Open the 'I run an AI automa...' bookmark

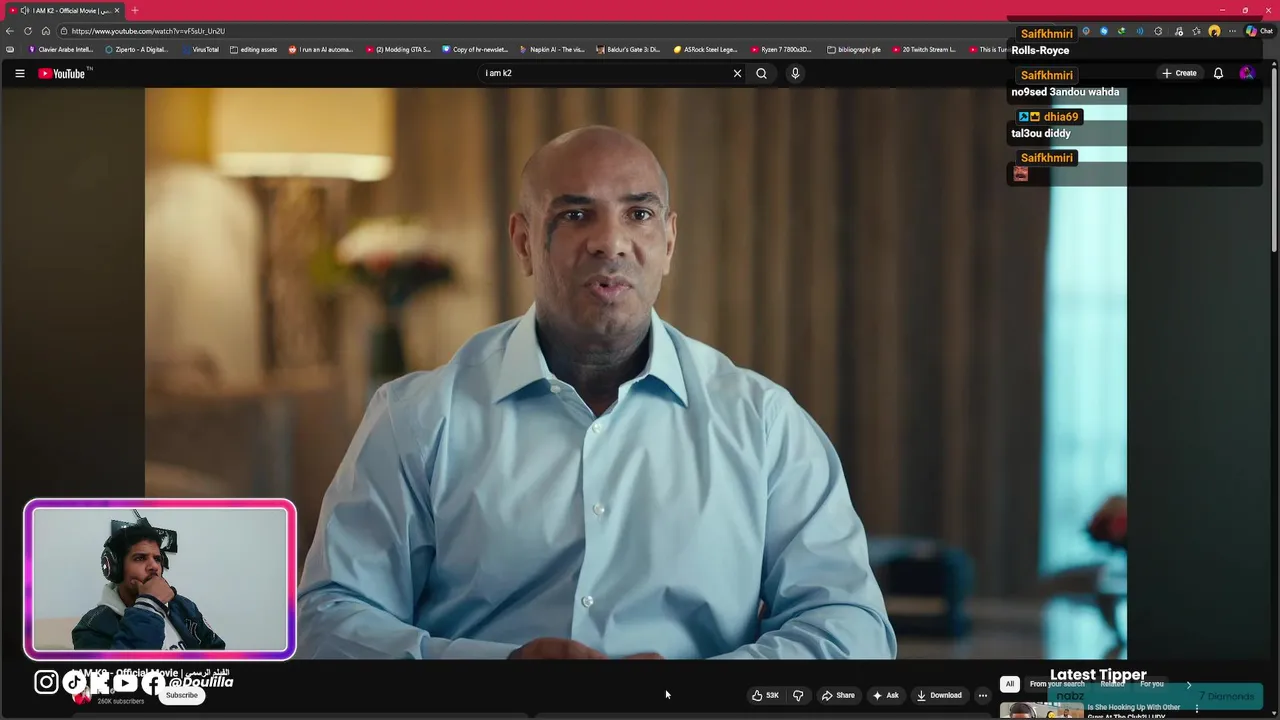point(321,49)
